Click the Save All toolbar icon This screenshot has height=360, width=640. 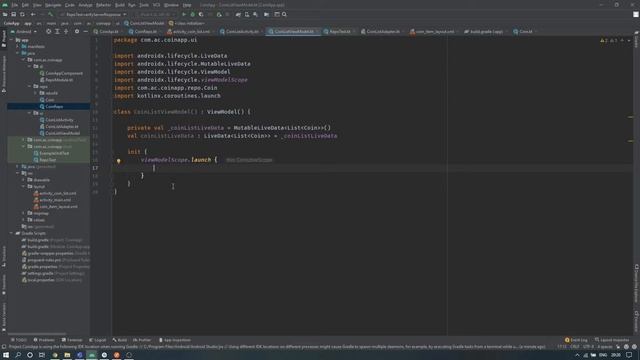click(13, 14)
